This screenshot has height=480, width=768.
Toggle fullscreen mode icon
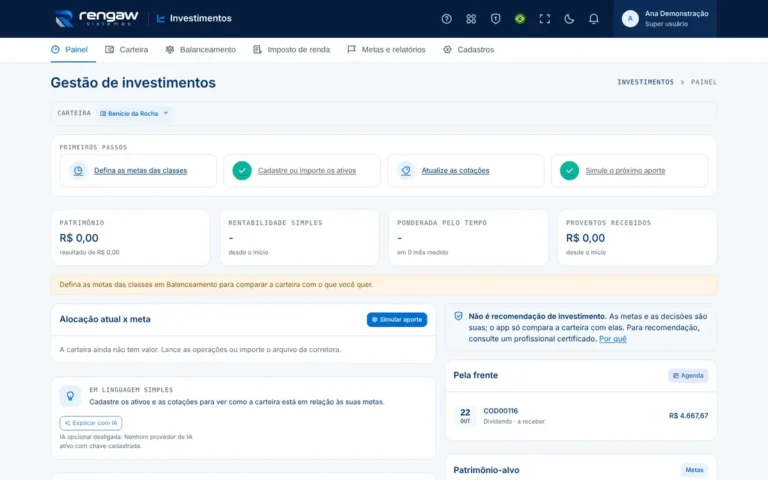pos(545,19)
